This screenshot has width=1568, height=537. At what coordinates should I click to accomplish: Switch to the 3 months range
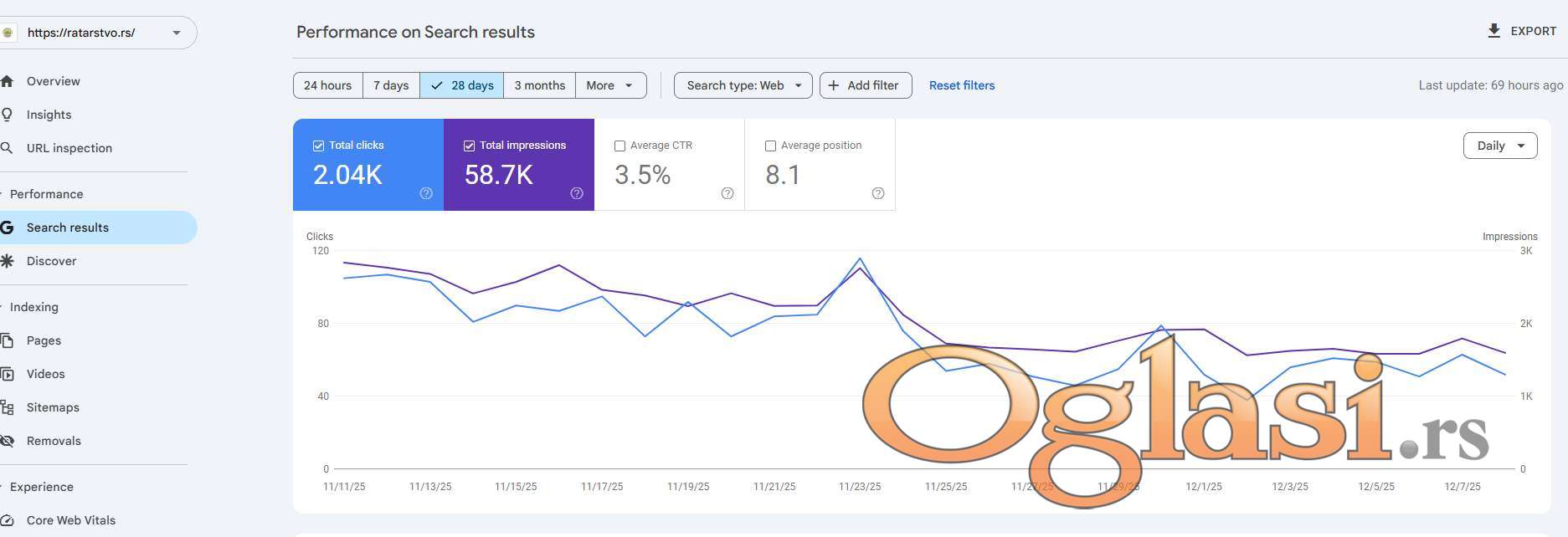click(x=539, y=85)
